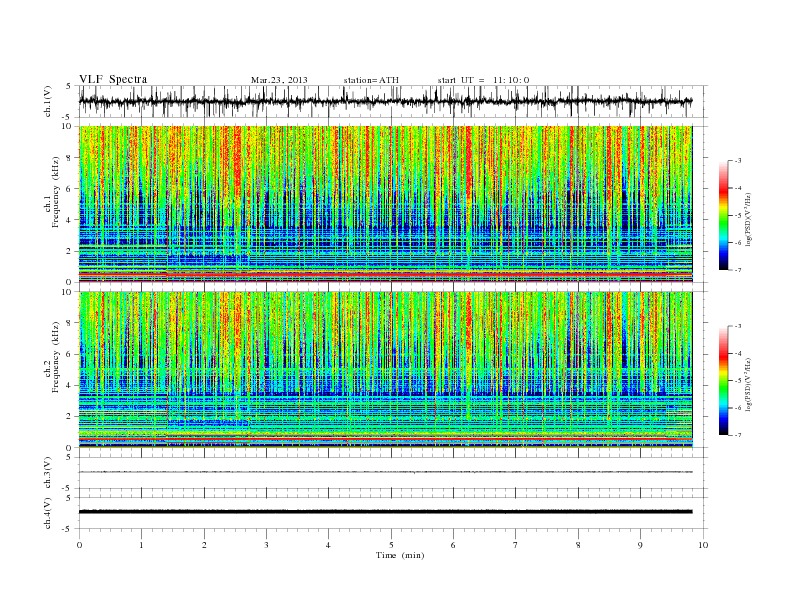Image resolution: width=792 pixels, height=612 pixels.
Task: Click the "Time (min)" axis label
Action: pos(400,555)
